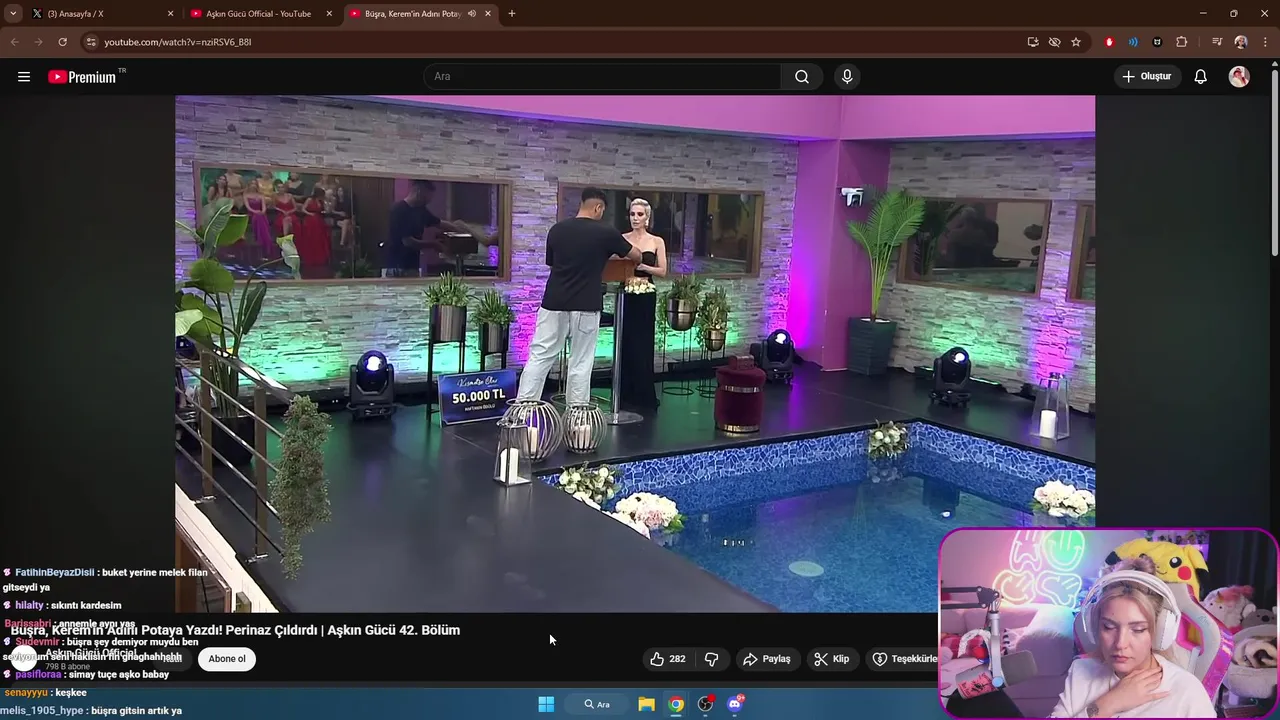1280x720 pixels.
Task: Click the video player frame
Action: point(635,354)
